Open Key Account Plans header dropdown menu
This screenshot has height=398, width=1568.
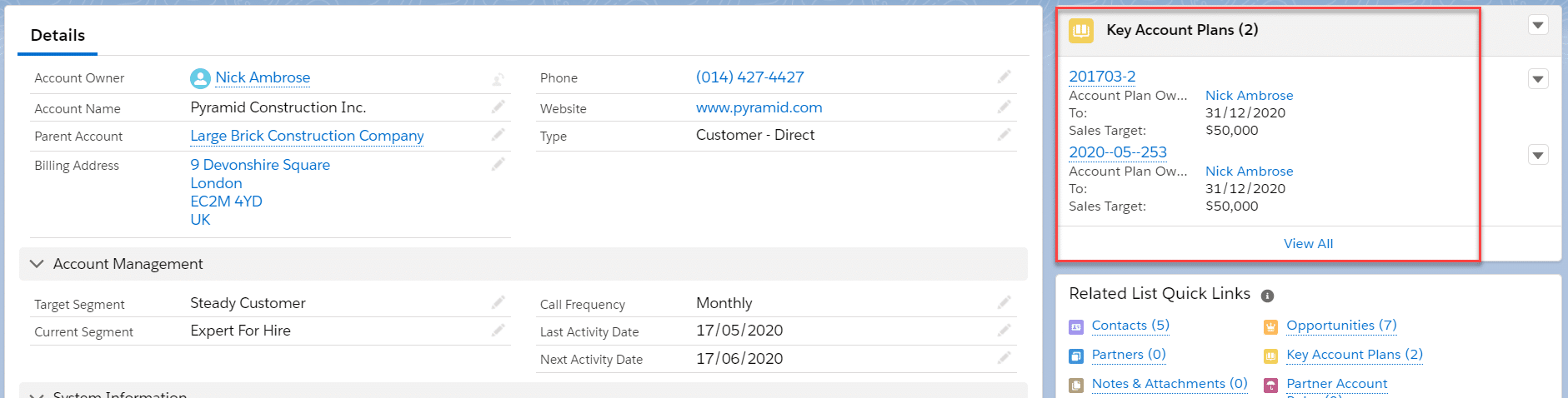(x=1538, y=25)
